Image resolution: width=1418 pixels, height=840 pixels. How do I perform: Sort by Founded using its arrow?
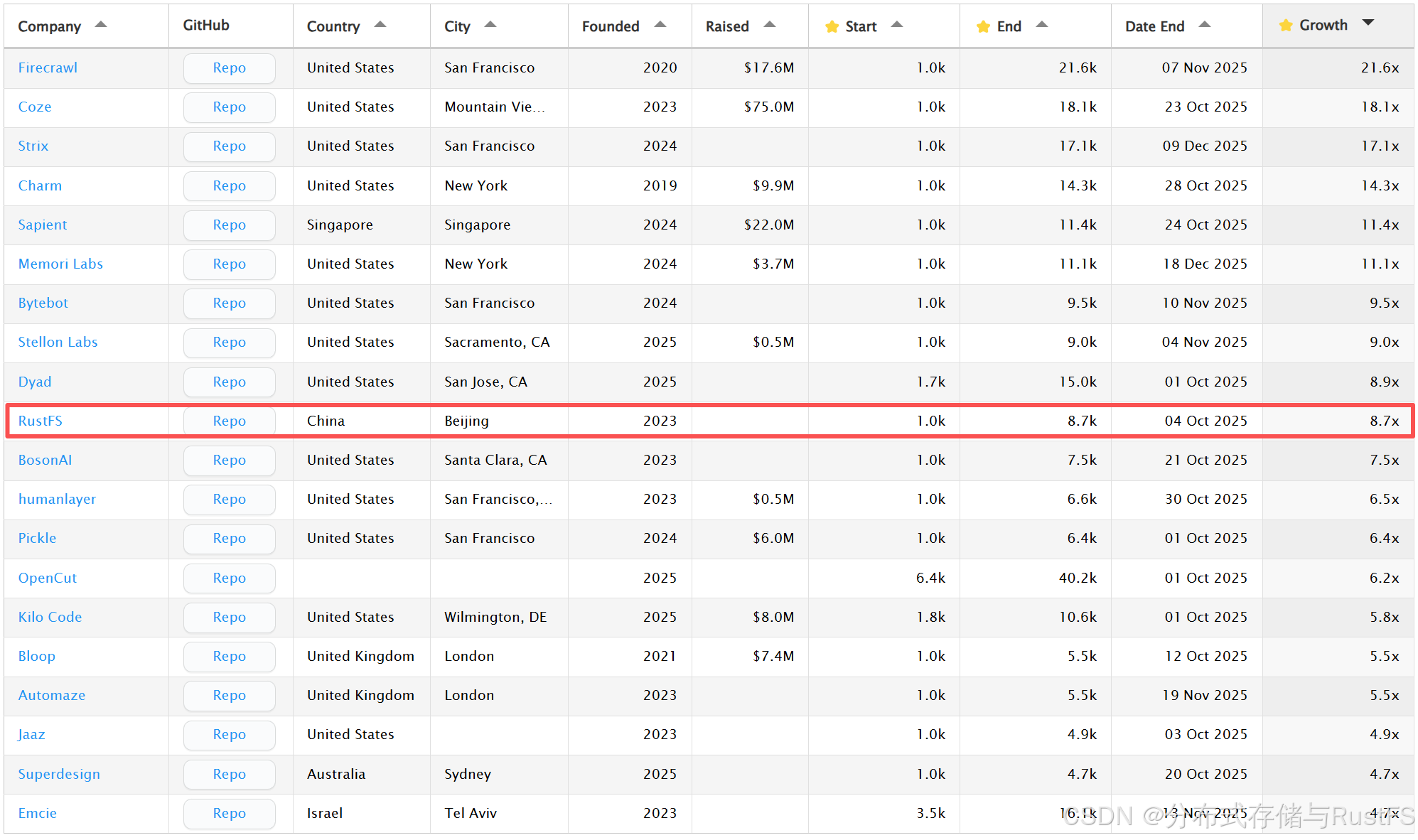click(x=660, y=25)
